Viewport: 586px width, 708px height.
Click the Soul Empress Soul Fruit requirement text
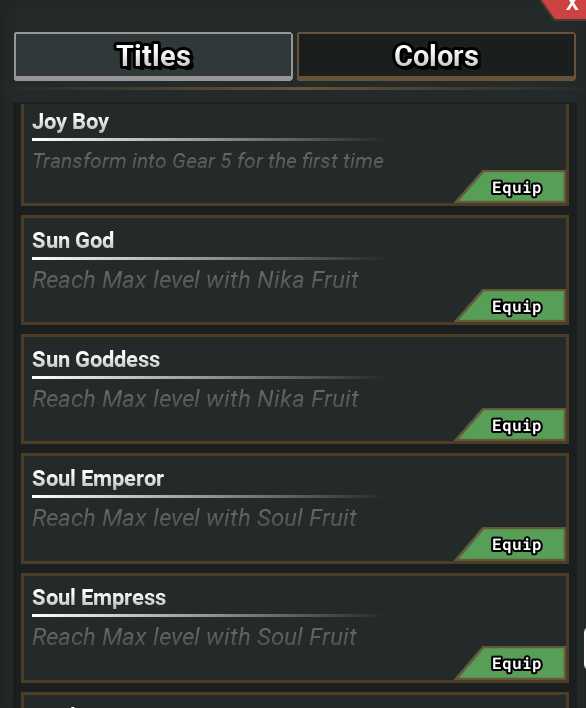(x=195, y=637)
